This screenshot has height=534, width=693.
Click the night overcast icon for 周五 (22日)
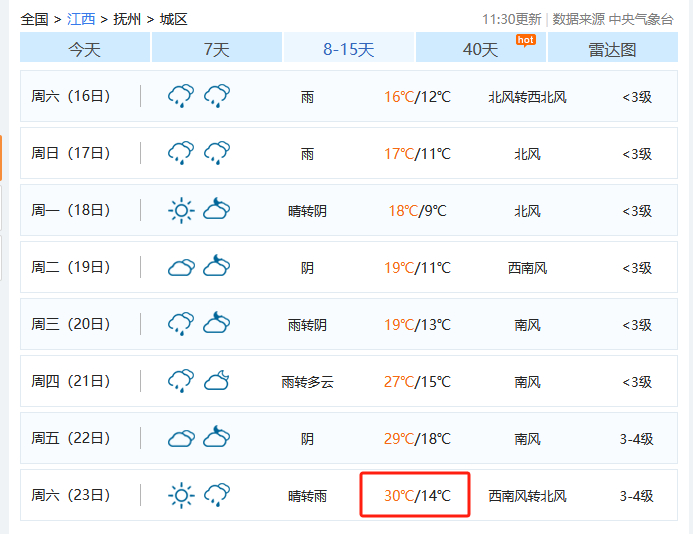[x=217, y=436]
